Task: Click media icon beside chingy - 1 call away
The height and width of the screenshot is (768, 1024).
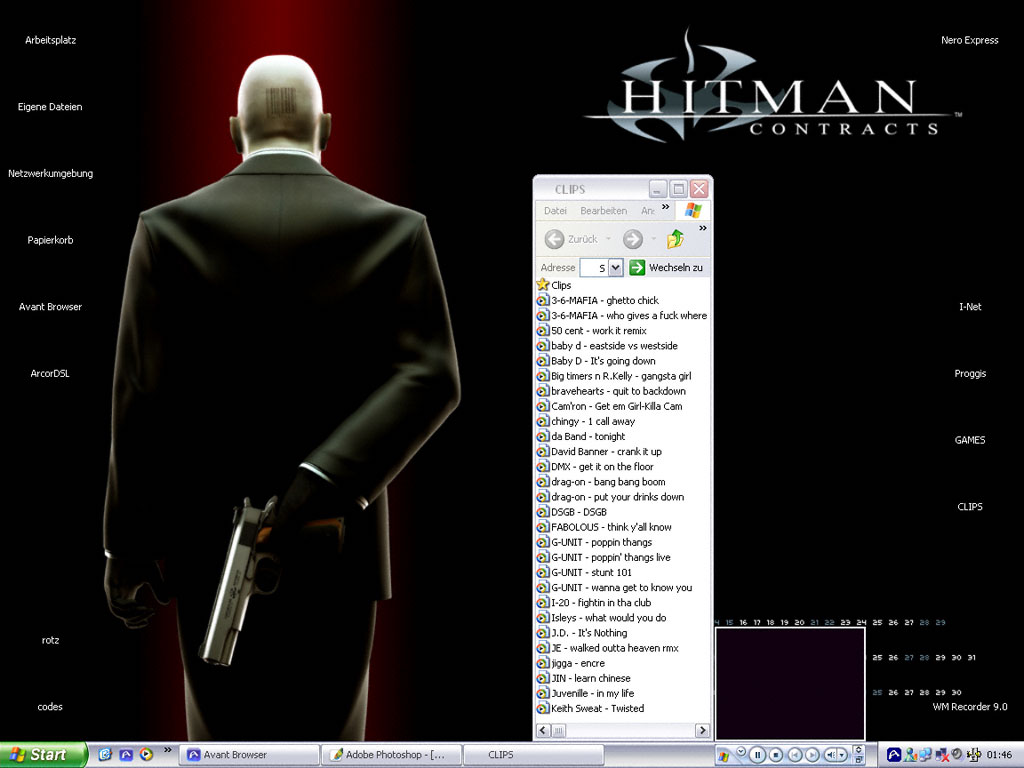Action: [x=543, y=421]
